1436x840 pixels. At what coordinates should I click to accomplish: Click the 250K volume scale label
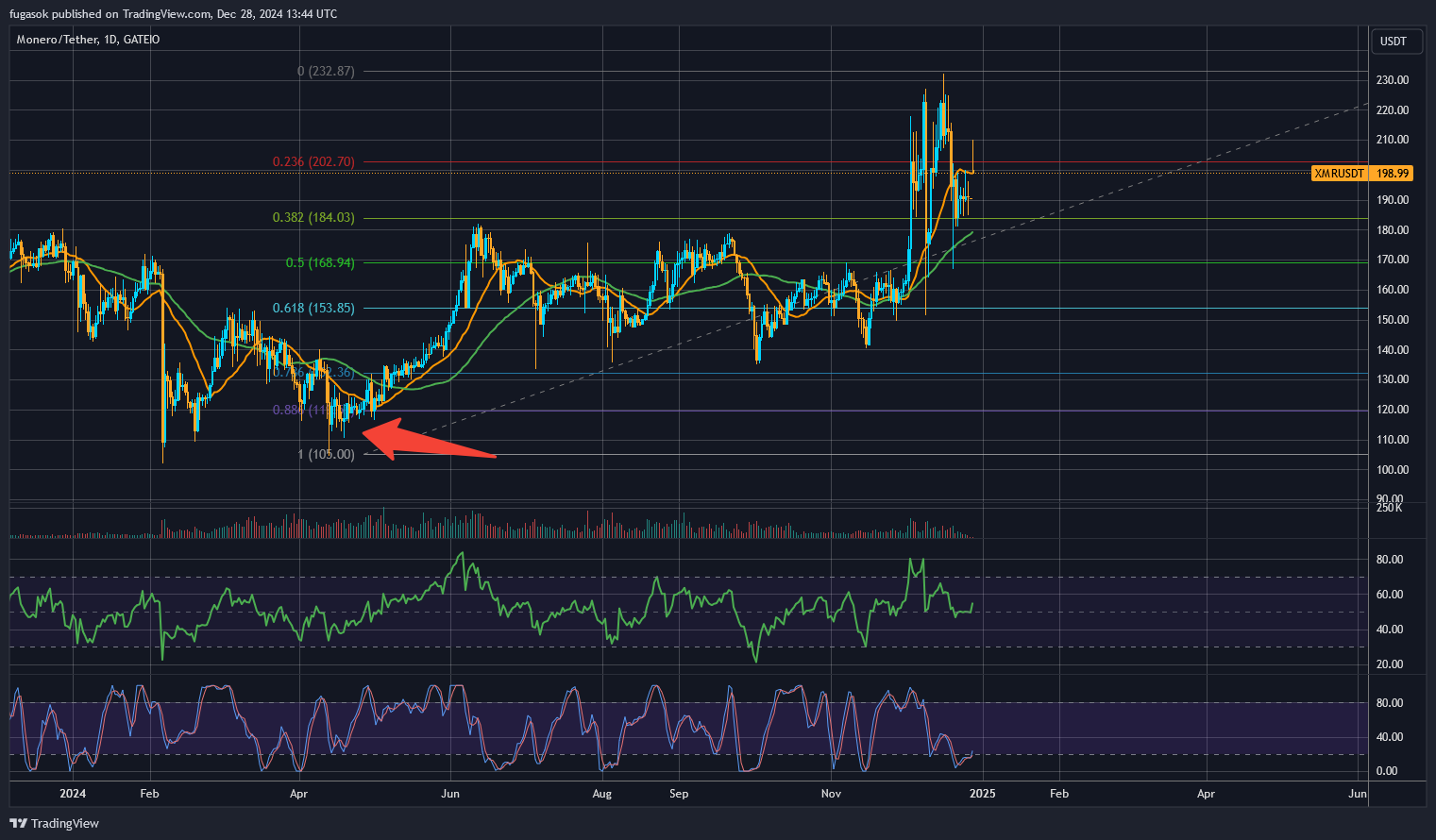pyautogui.click(x=1390, y=508)
